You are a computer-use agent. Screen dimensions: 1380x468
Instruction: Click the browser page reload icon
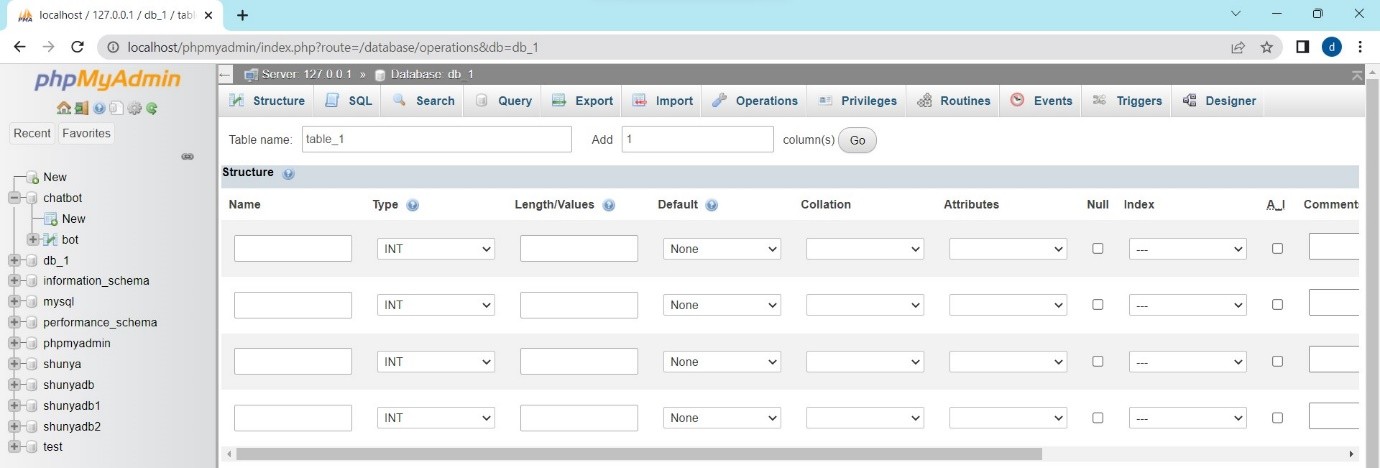pos(77,47)
